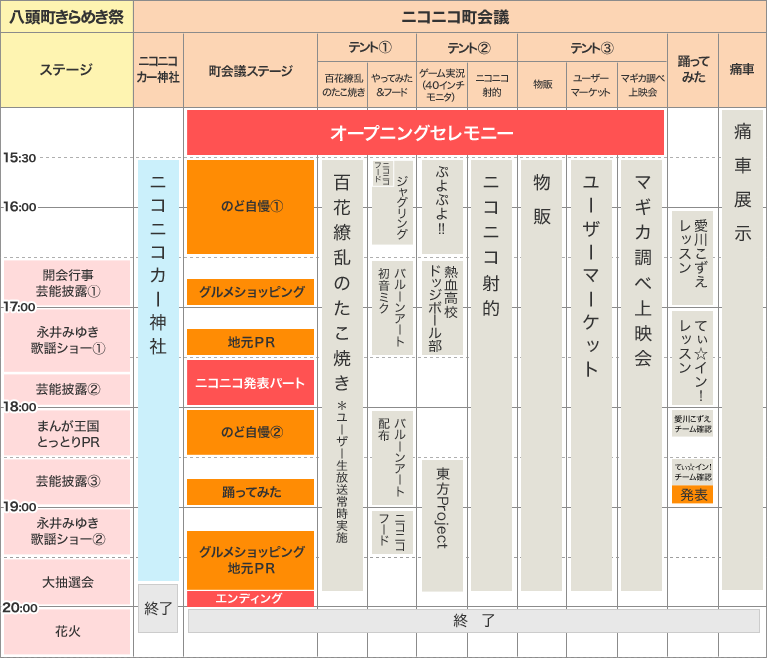Click the ゲーム実況(40インチモニタ) sub-header
Viewport: 767px width, 658px height.
click(x=442, y=85)
